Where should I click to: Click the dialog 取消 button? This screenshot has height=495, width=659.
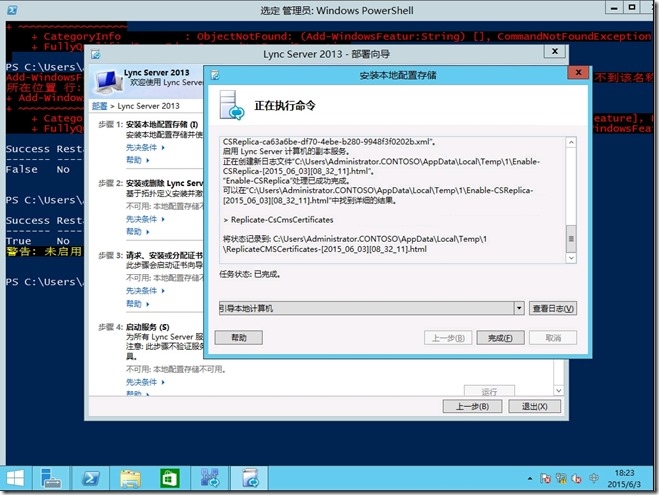pos(553,338)
